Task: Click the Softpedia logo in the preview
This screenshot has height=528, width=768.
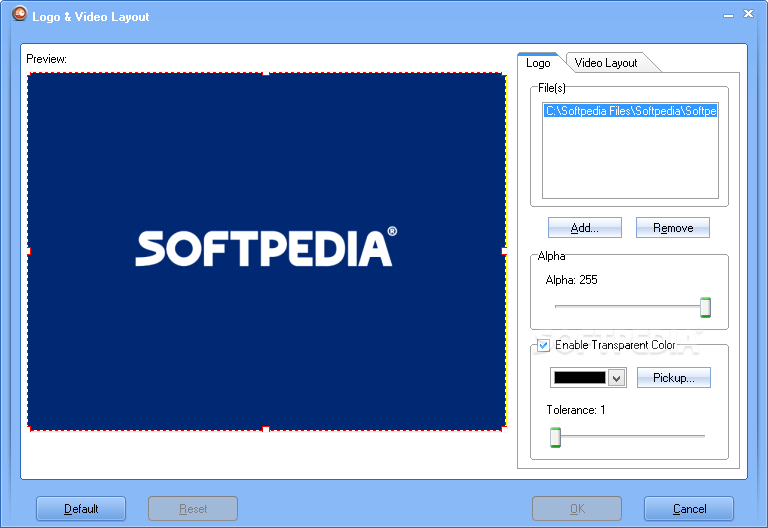Action: coord(266,248)
